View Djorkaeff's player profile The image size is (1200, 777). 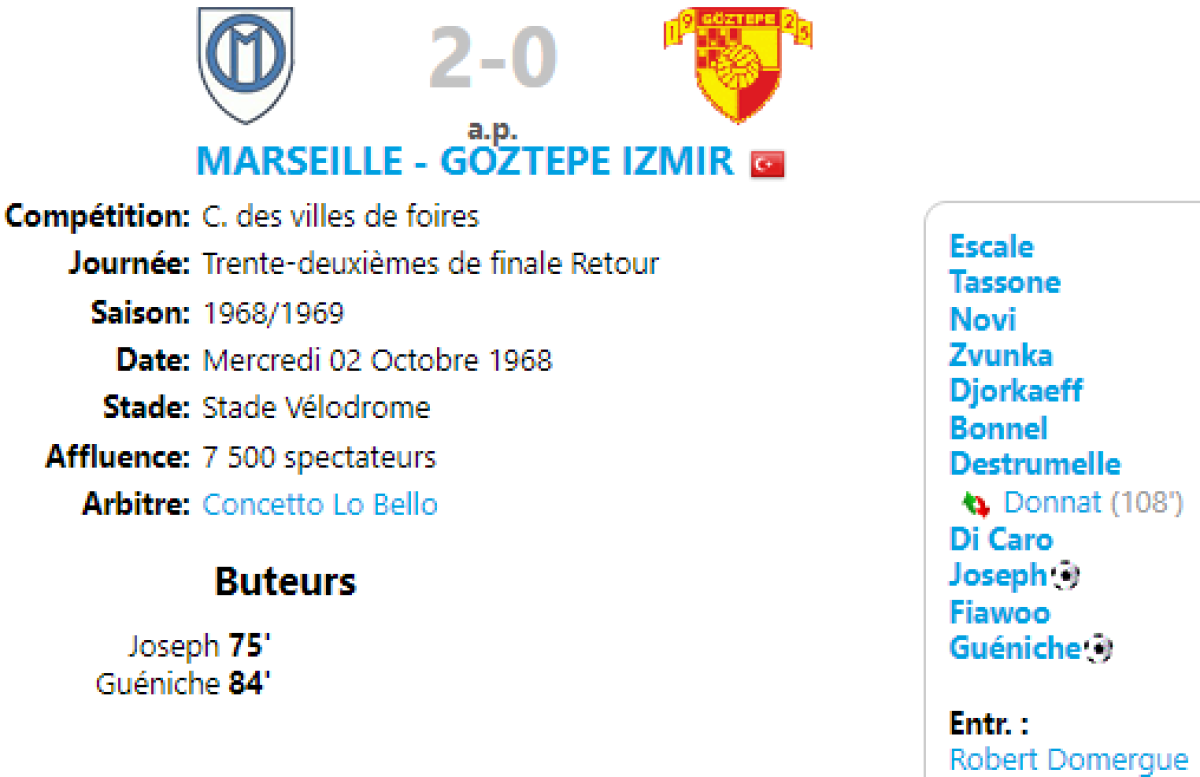(x=1015, y=390)
